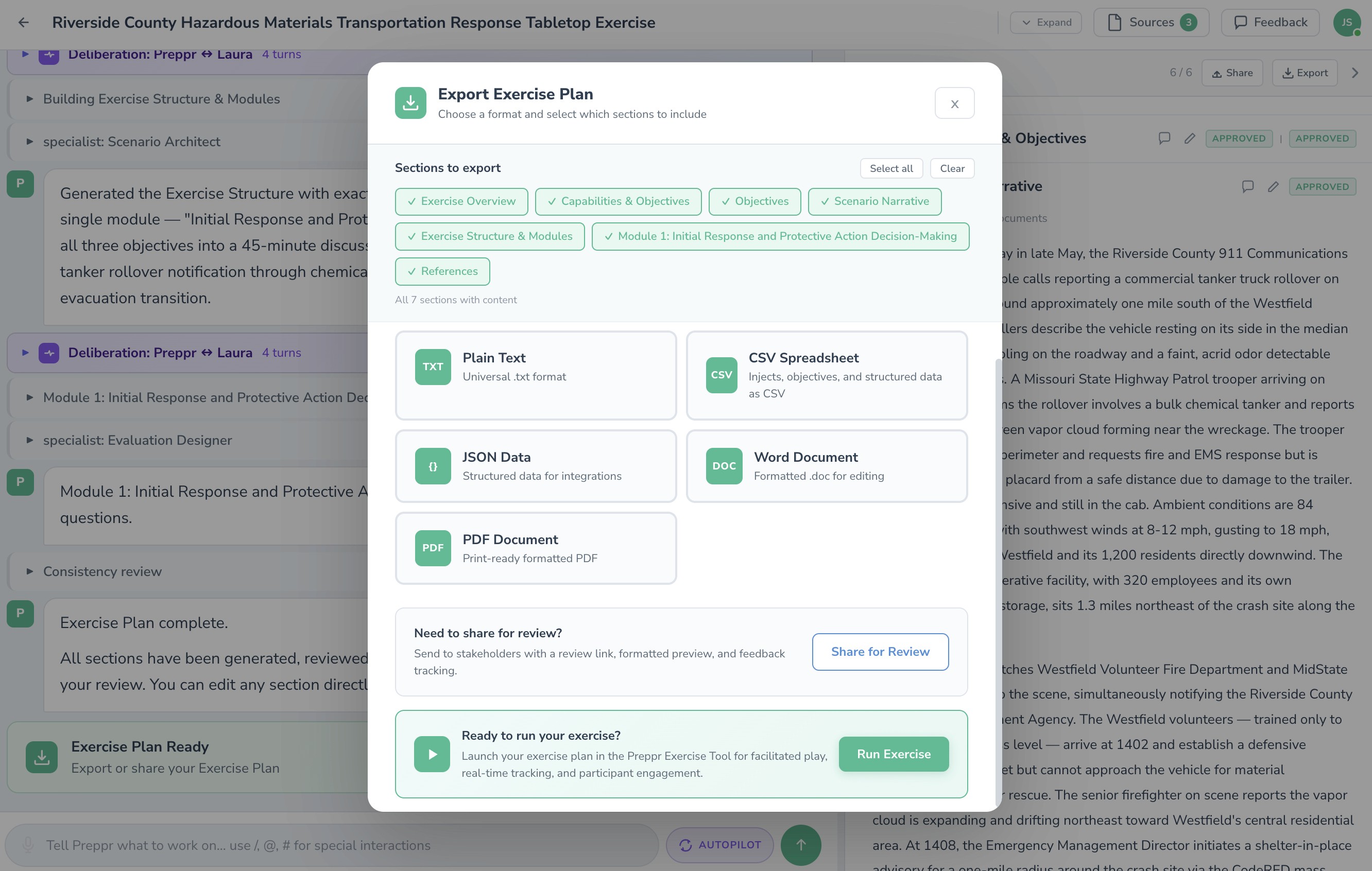
Task: Choose the JSON Data braces icon
Action: 433,466
